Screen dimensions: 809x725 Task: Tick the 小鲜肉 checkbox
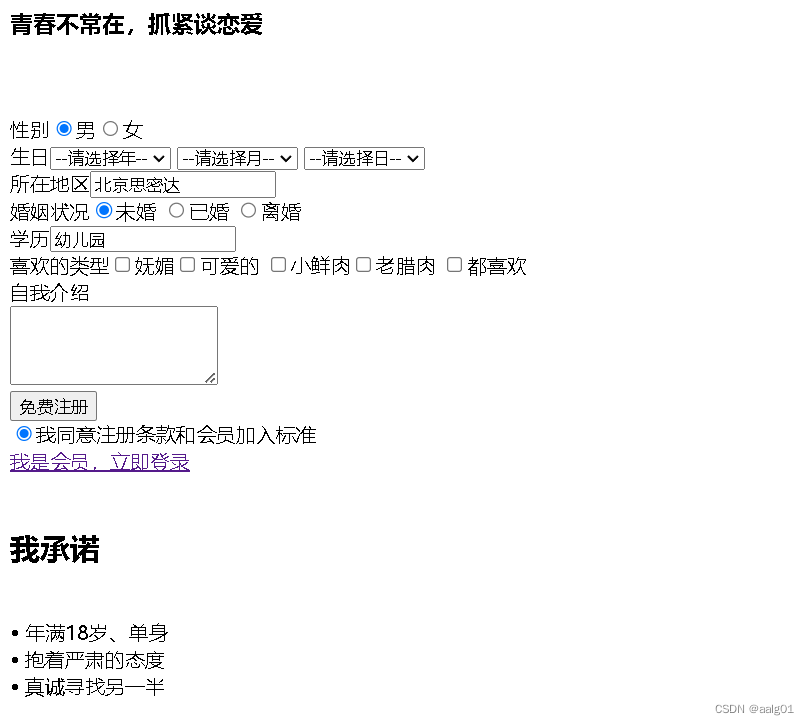coord(279,265)
